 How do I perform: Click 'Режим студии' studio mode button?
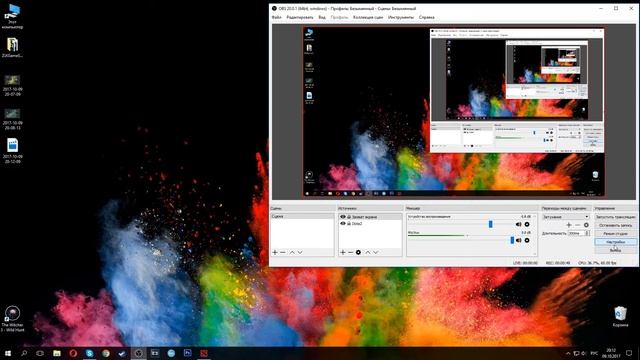coord(616,233)
